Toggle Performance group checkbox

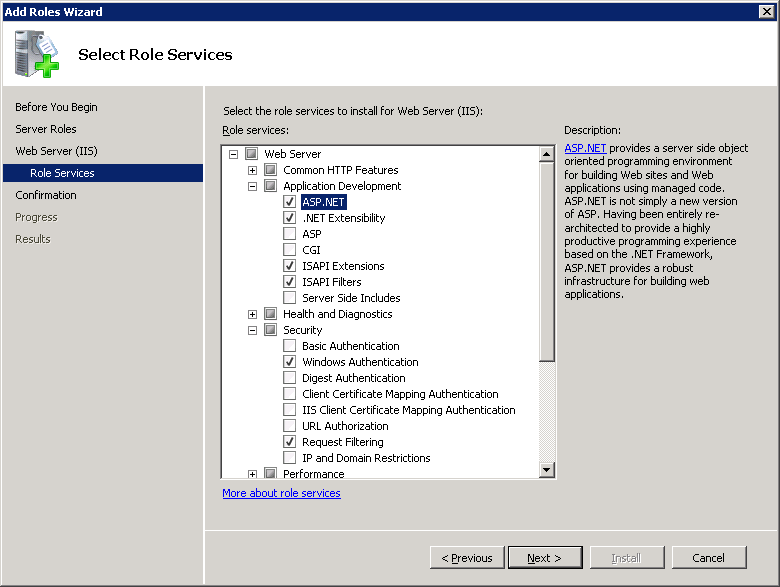(x=271, y=473)
